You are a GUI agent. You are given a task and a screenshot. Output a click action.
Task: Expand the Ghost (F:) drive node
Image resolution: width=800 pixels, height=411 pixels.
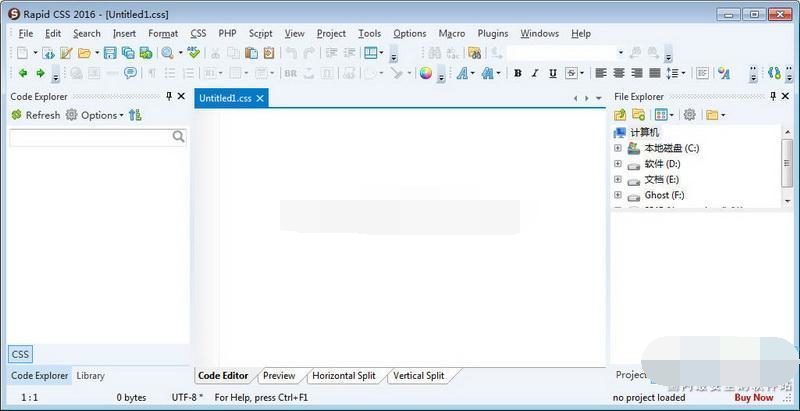coord(618,195)
